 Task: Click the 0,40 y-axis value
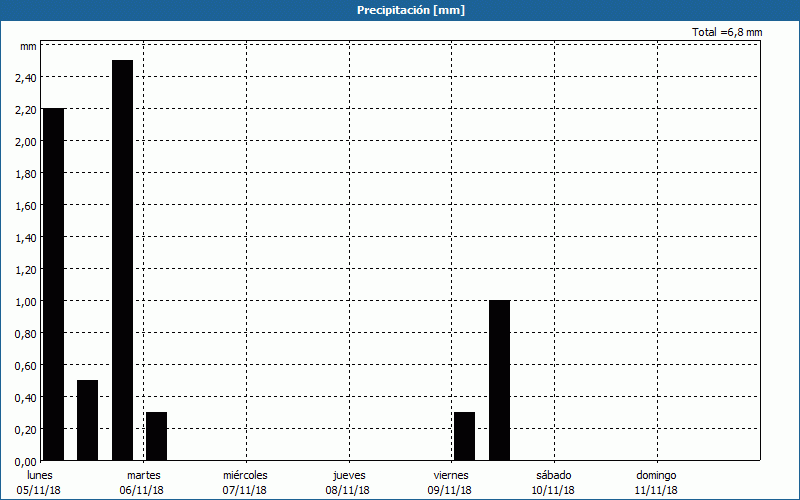pos(26,398)
